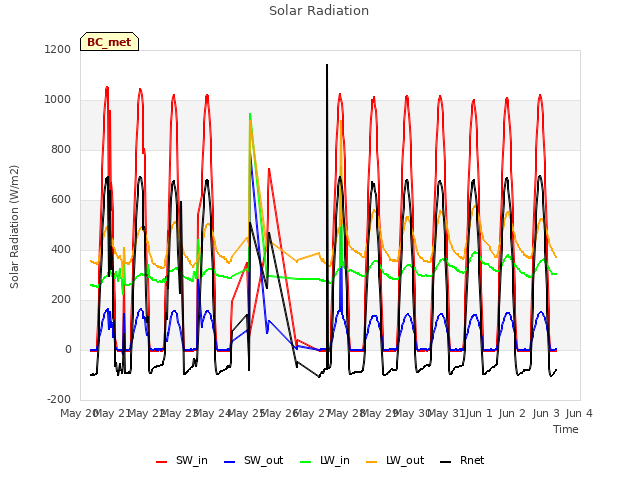Toggle the SW_out legend entry

coord(253,461)
